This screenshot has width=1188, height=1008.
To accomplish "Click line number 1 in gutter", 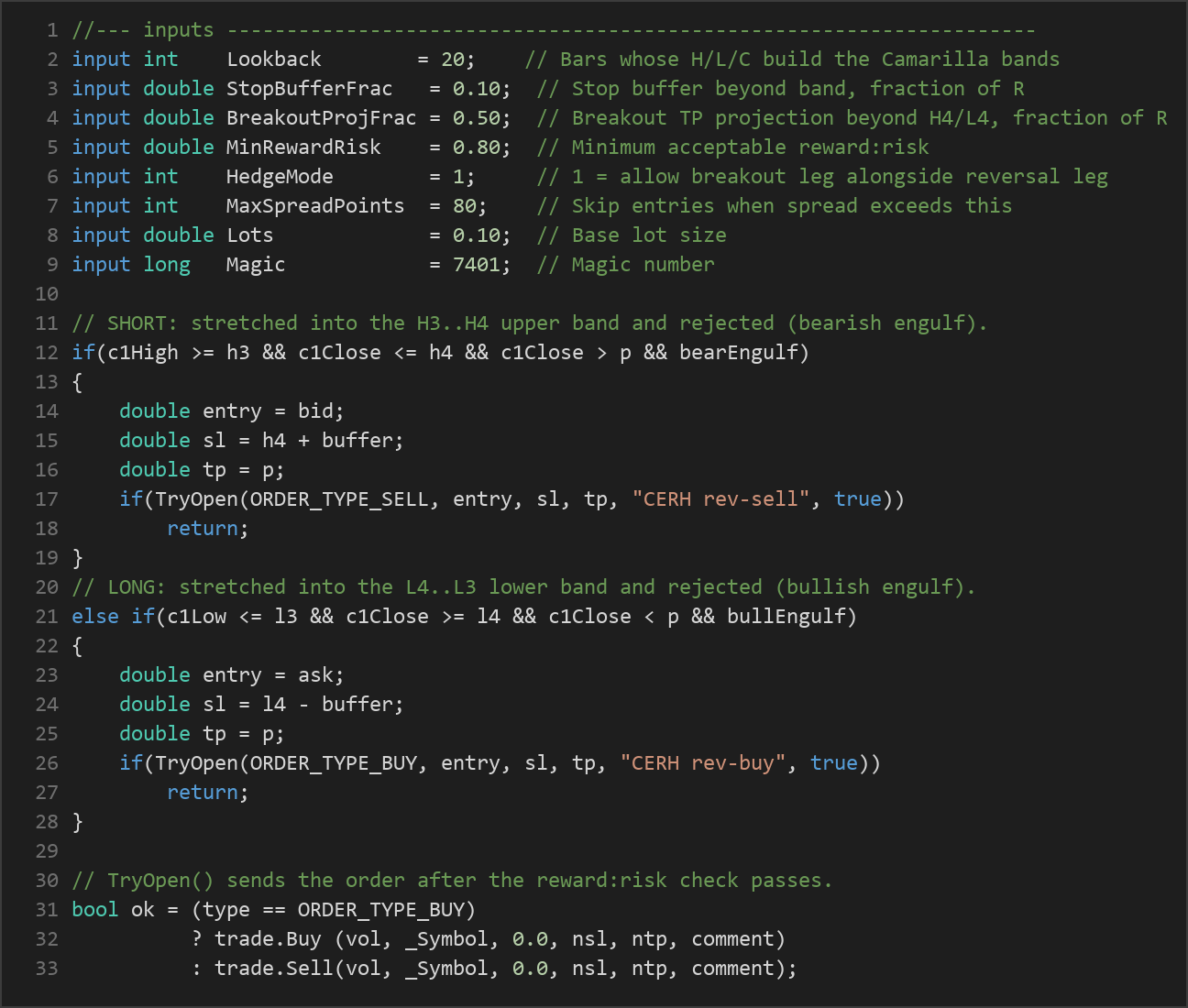I will pyautogui.click(x=52, y=30).
